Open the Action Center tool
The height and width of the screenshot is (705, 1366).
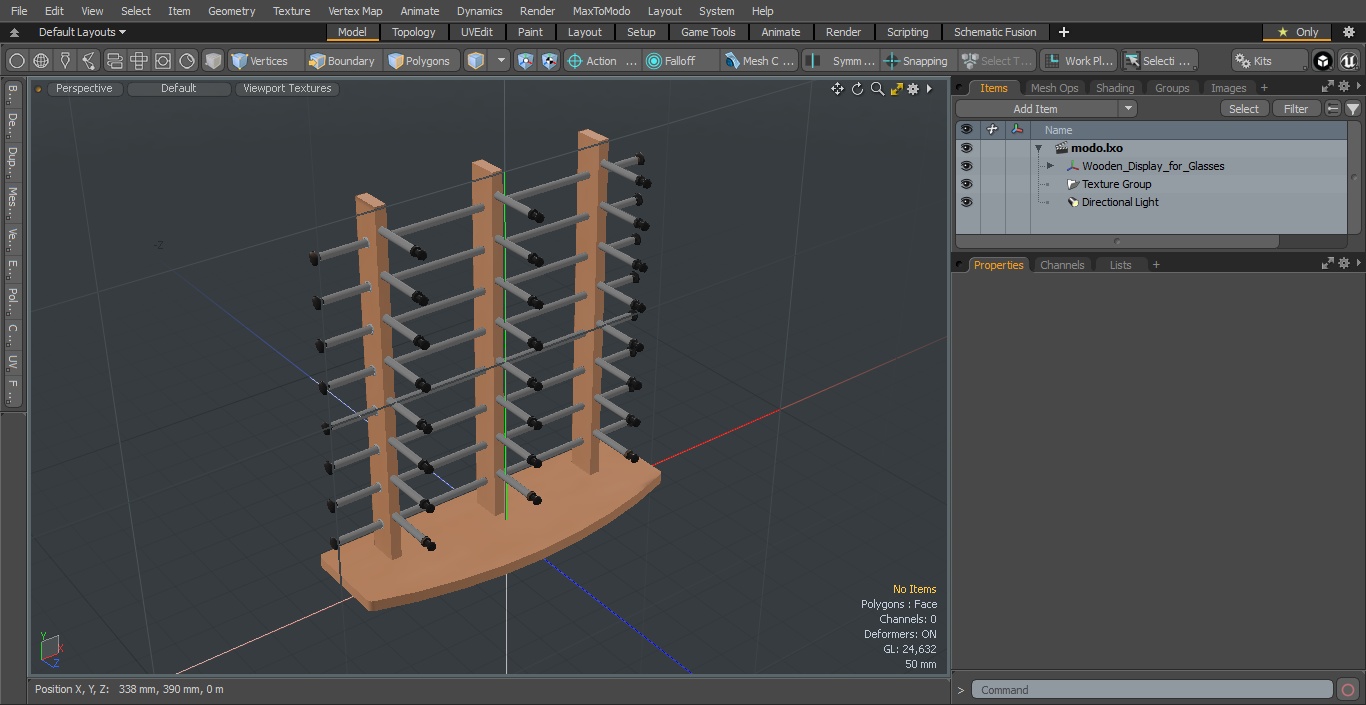coord(602,61)
